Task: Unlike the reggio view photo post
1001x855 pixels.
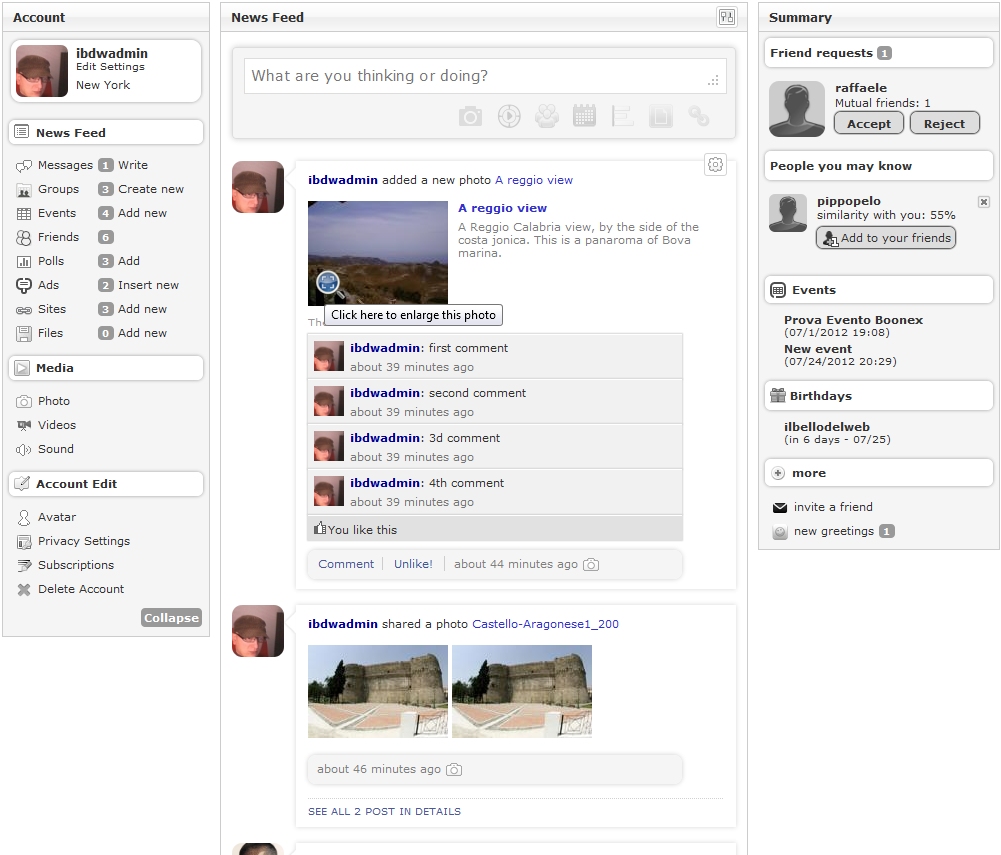Action: (x=413, y=564)
